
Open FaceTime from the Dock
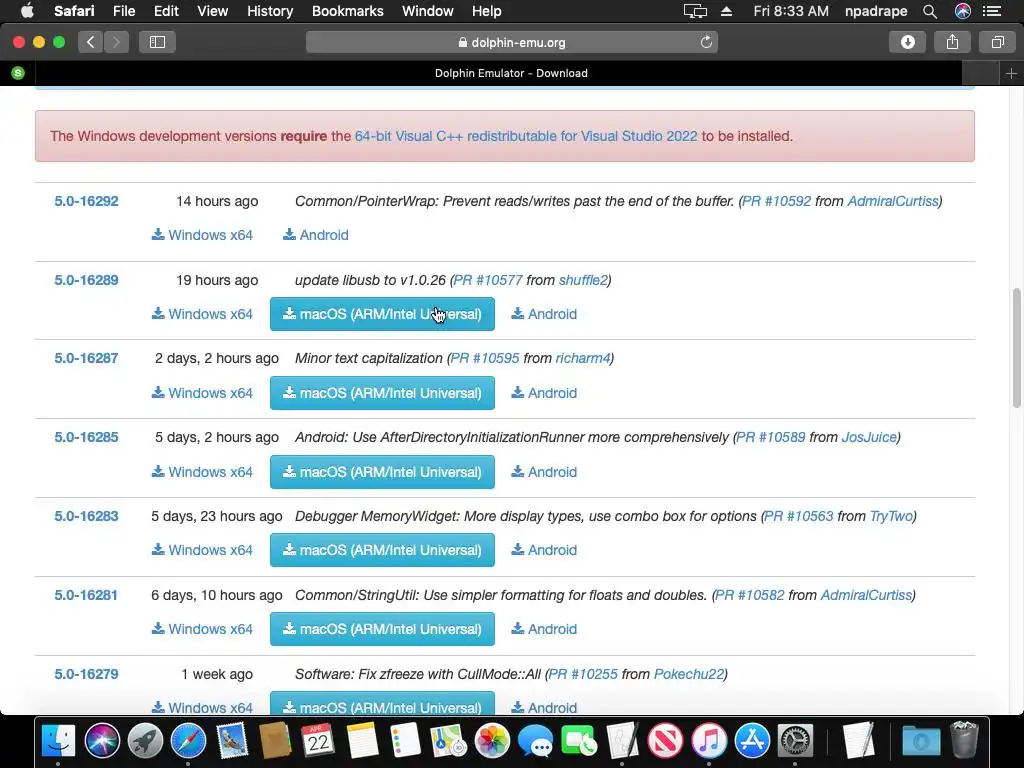[579, 741]
